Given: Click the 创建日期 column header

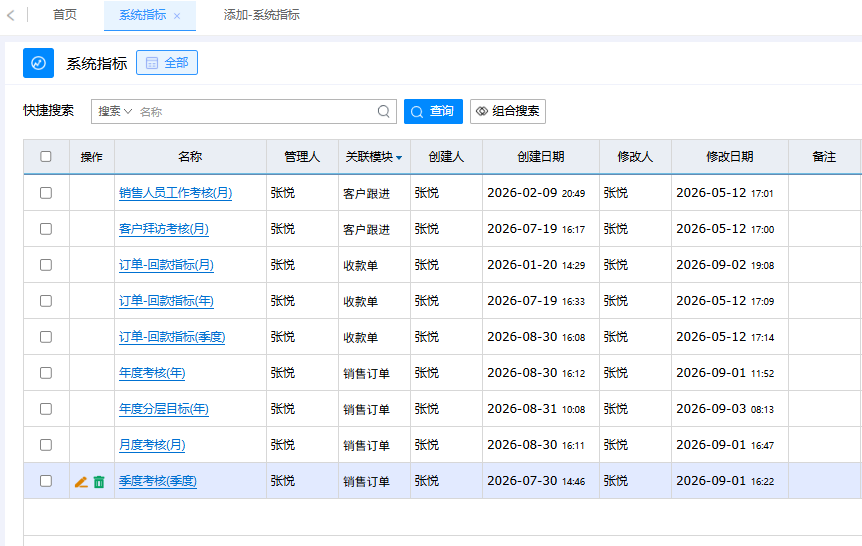Looking at the screenshot, I should click(x=541, y=157).
